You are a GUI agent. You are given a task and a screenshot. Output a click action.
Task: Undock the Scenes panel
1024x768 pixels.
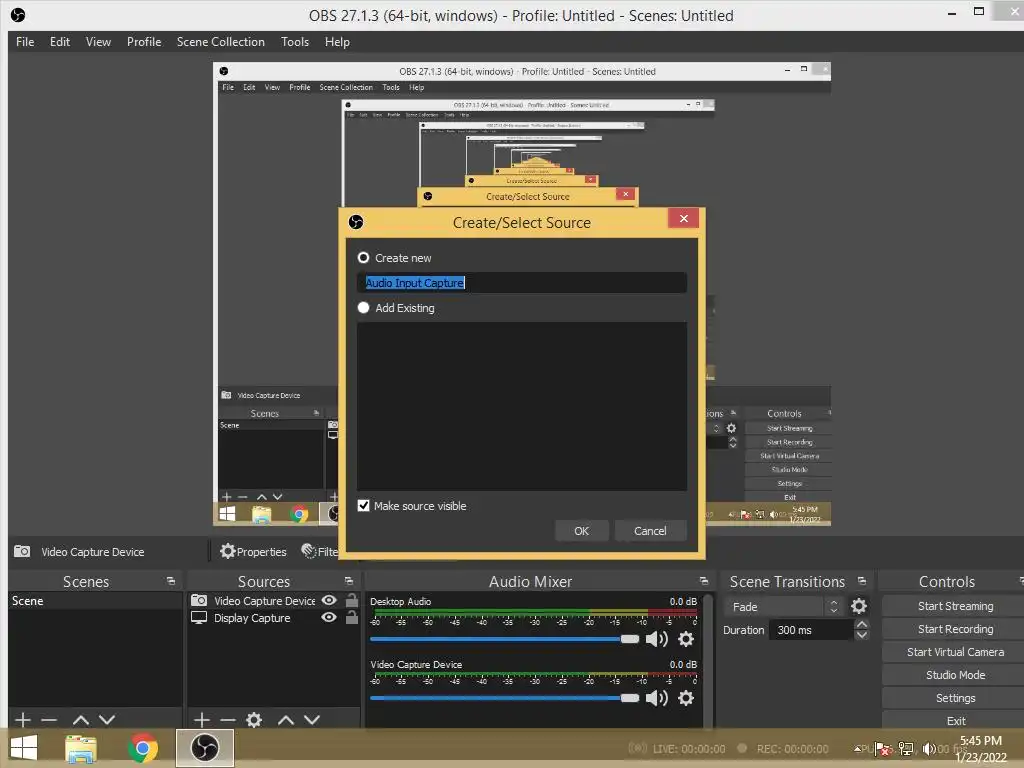pos(171,581)
